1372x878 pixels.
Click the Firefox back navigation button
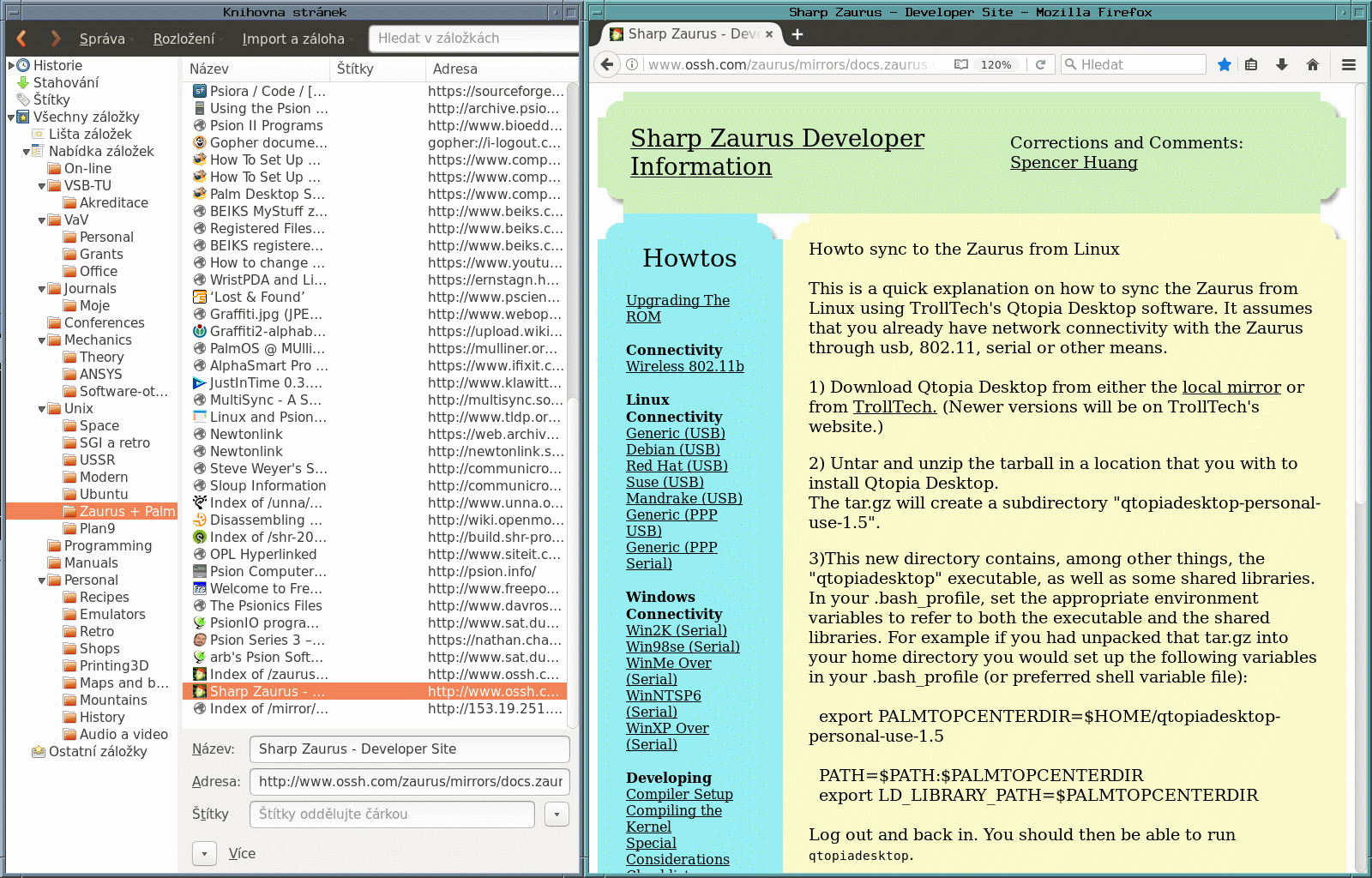coord(607,64)
